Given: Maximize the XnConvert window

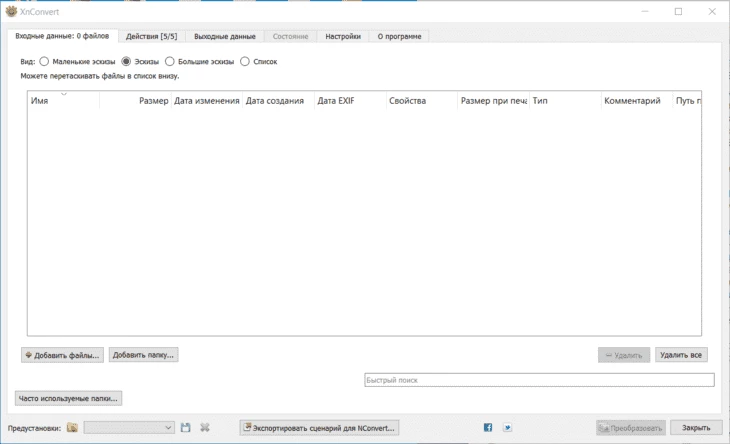Looking at the screenshot, I should coord(678,12).
